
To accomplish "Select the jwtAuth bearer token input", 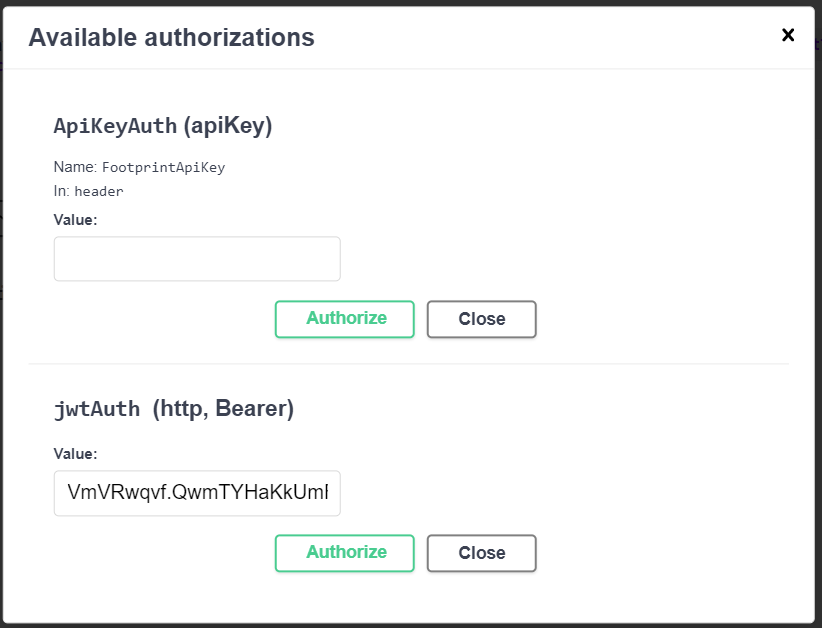I will [x=196, y=493].
